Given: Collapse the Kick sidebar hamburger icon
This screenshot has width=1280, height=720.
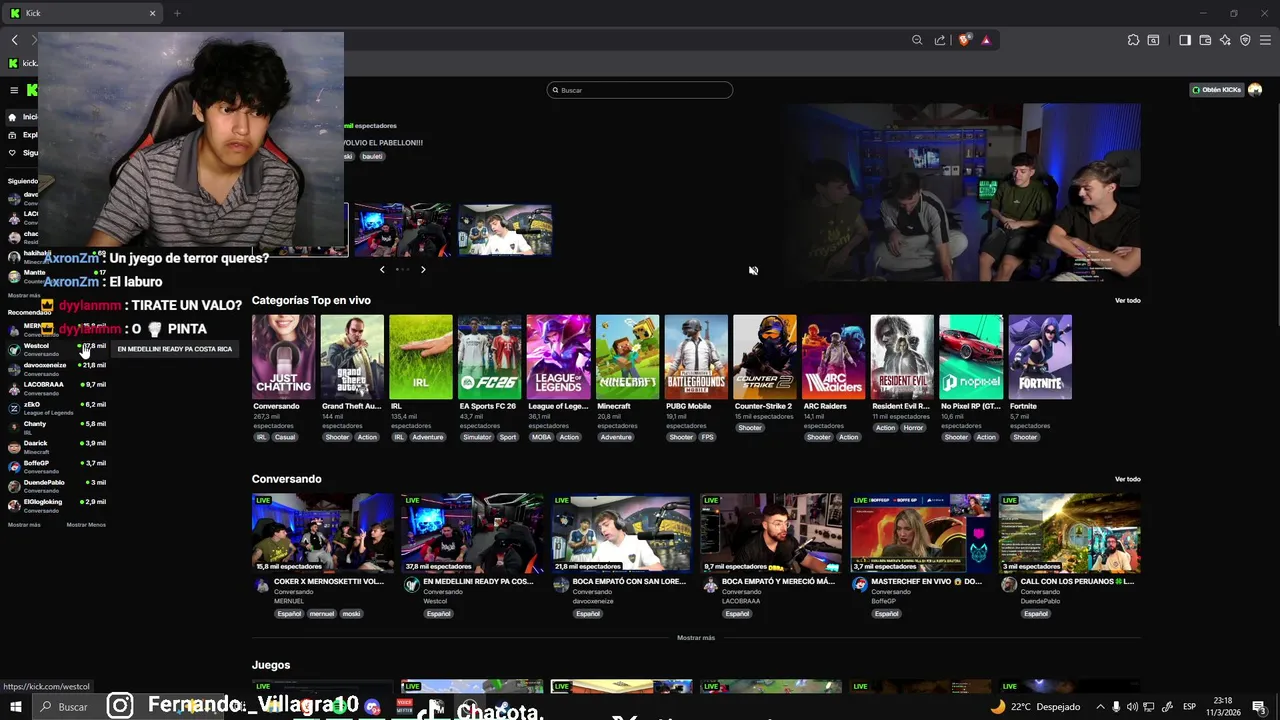Looking at the screenshot, I should pos(14,90).
